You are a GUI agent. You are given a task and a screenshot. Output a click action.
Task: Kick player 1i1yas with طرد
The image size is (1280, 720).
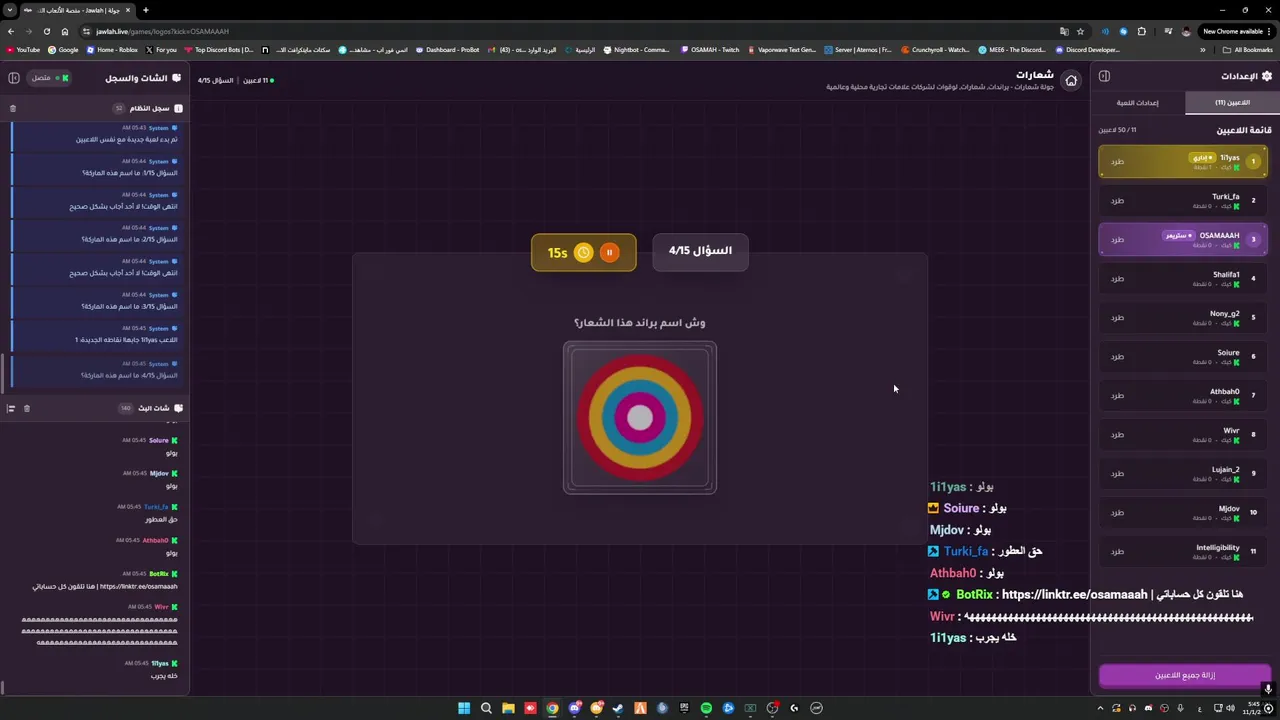(1117, 162)
